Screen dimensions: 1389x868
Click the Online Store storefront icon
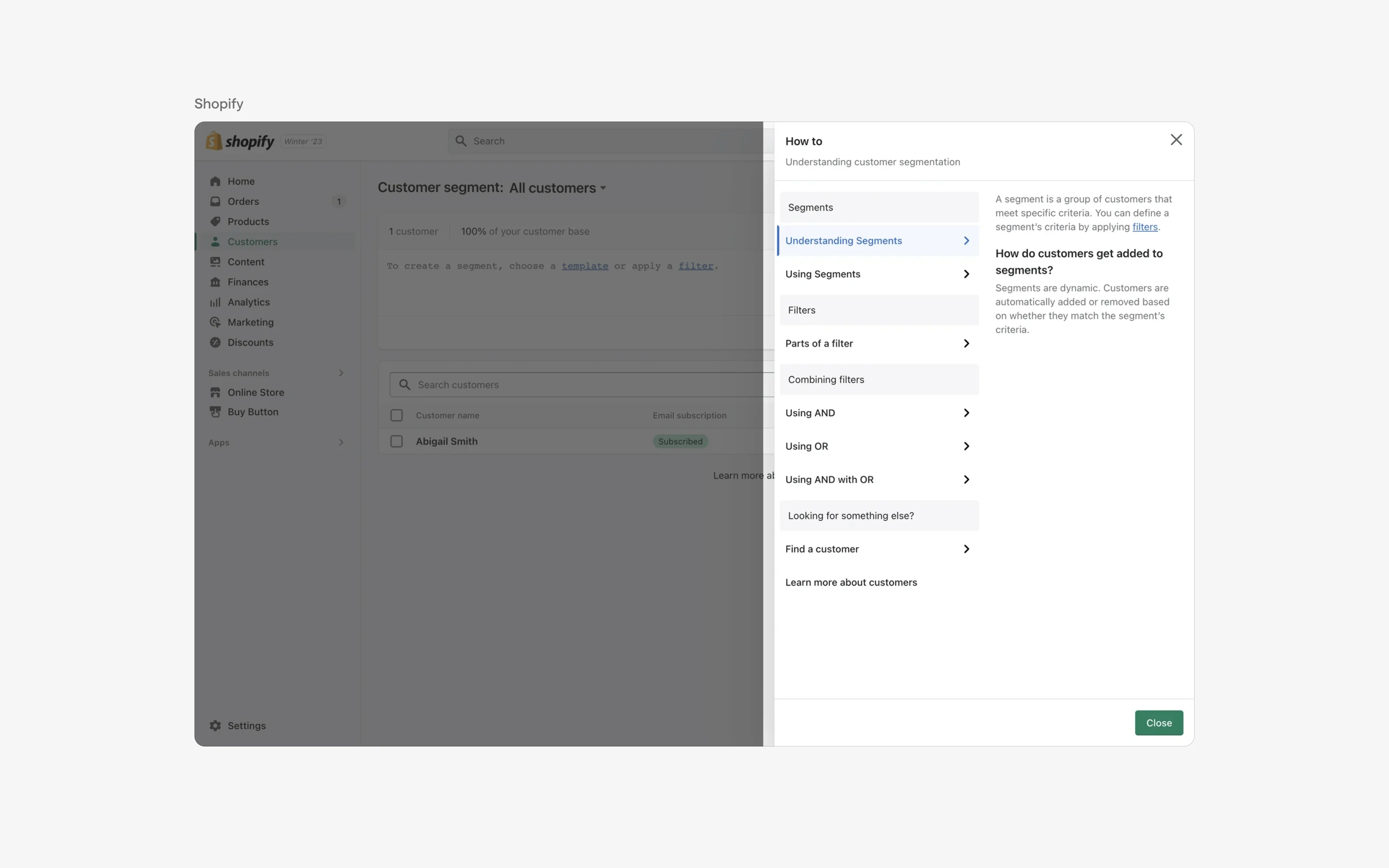(x=215, y=392)
